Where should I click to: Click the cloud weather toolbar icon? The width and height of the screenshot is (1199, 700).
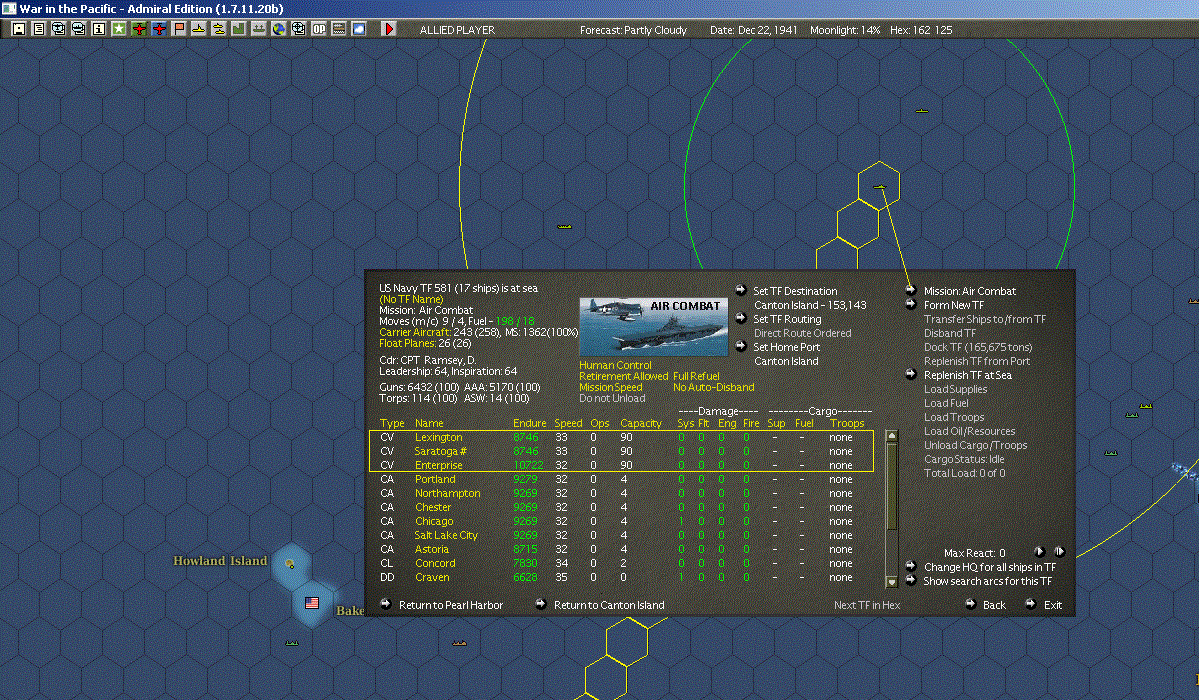(x=359, y=29)
